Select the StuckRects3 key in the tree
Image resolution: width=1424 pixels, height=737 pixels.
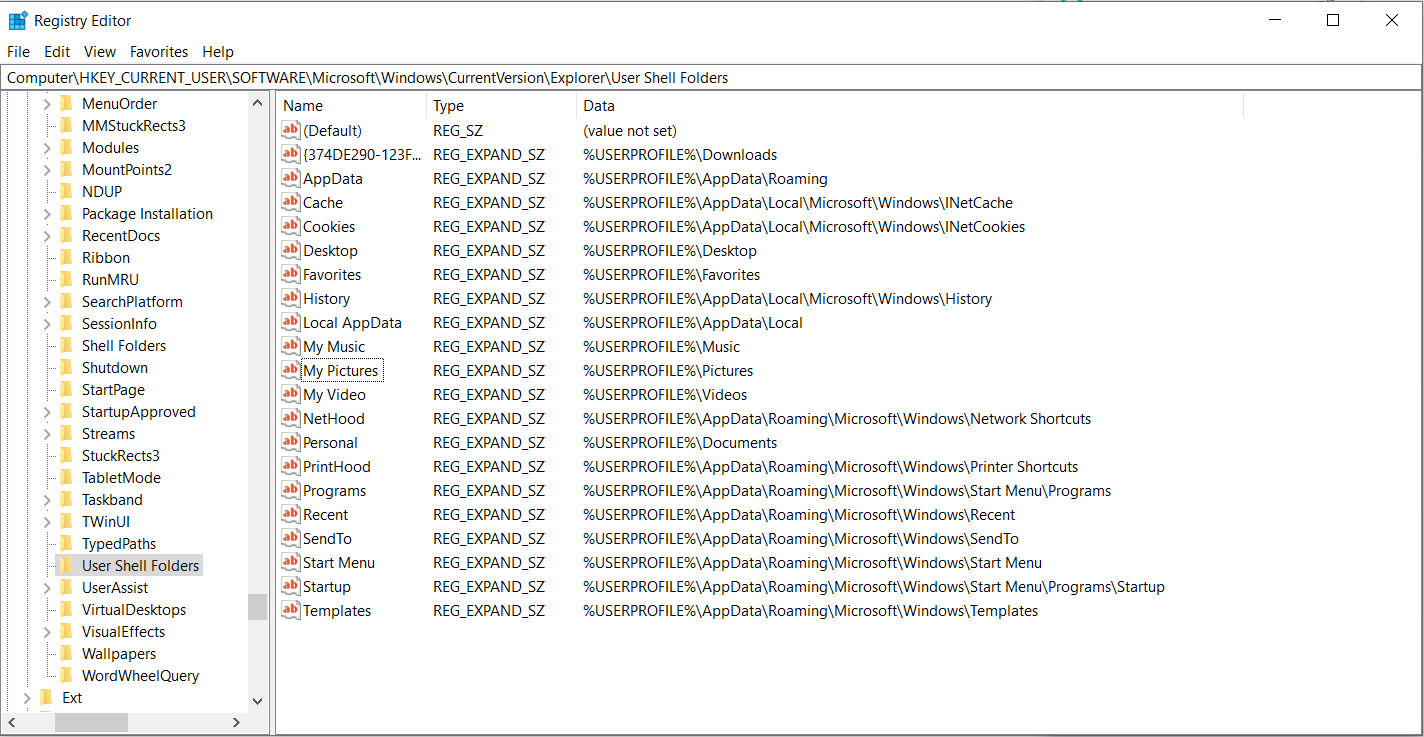click(x=120, y=455)
